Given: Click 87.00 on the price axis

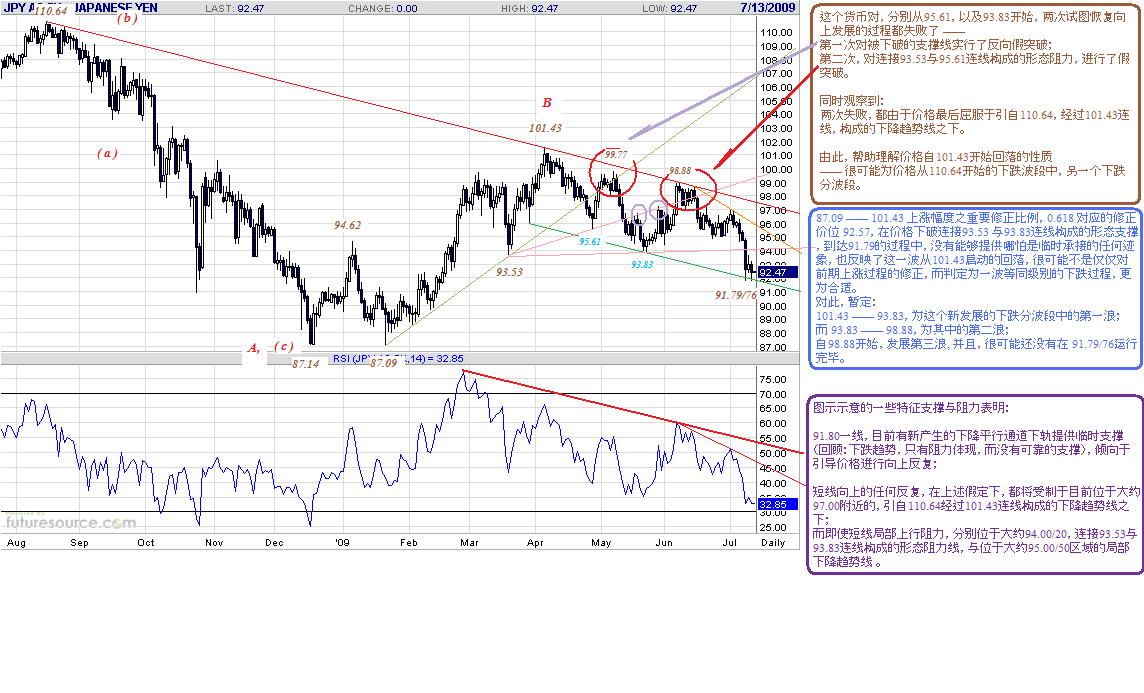Looking at the screenshot, I should point(773,348).
